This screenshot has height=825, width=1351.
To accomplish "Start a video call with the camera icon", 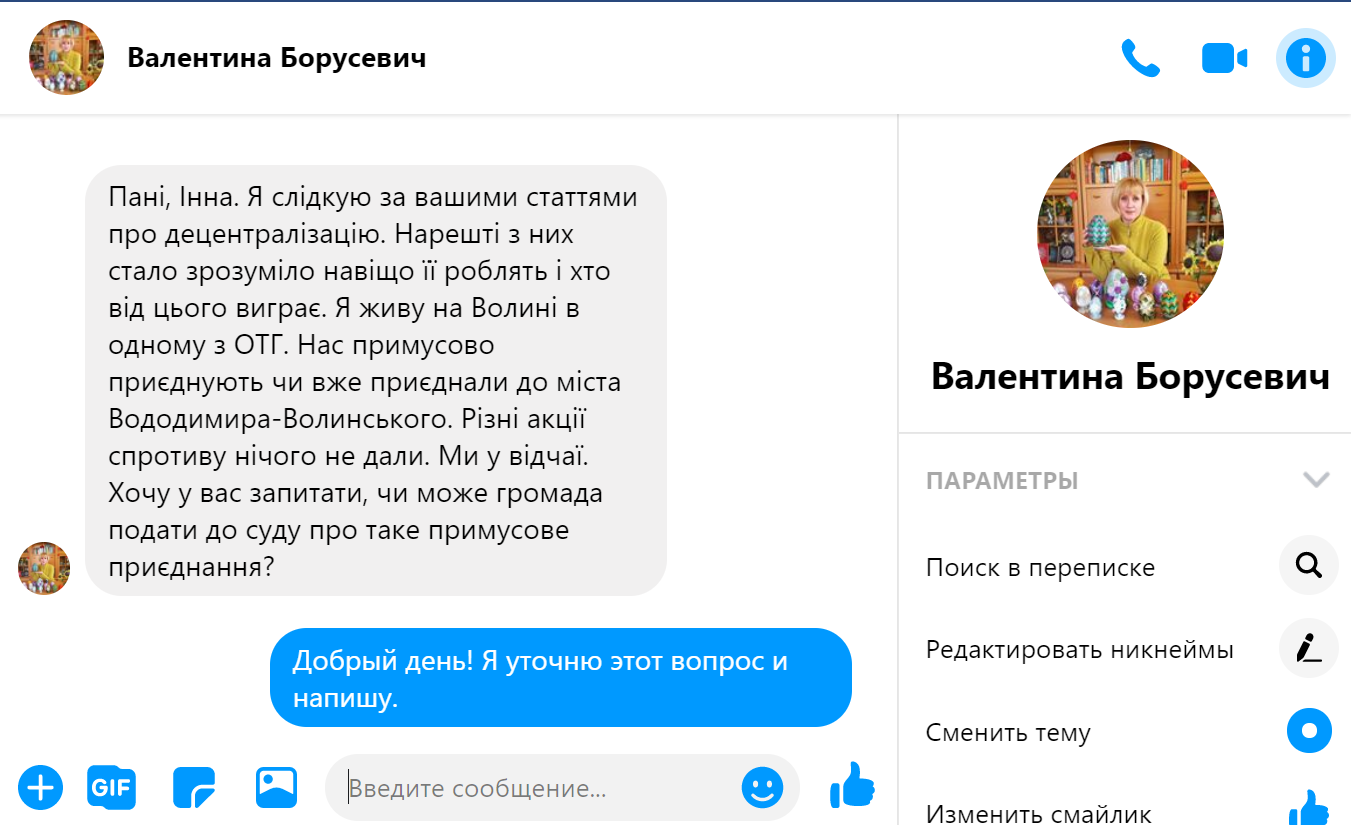I will click(1224, 59).
